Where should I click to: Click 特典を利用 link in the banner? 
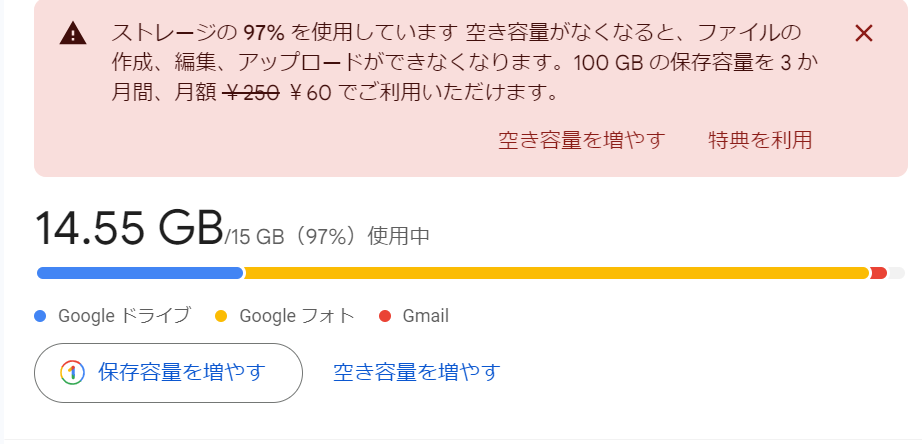pyautogui.click(x=759, y=140)
